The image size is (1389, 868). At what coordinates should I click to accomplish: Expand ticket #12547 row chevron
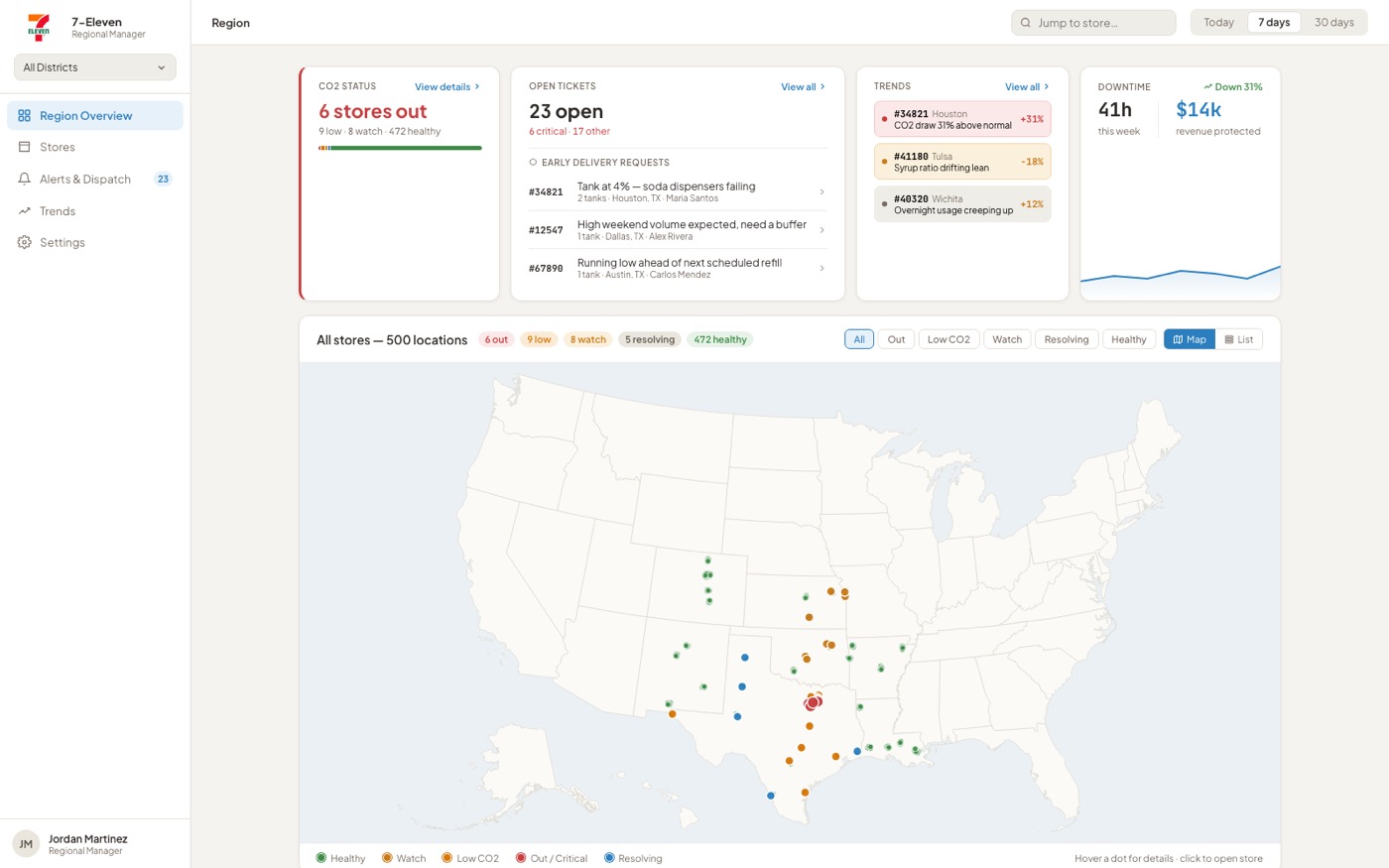tap(821, 230)
